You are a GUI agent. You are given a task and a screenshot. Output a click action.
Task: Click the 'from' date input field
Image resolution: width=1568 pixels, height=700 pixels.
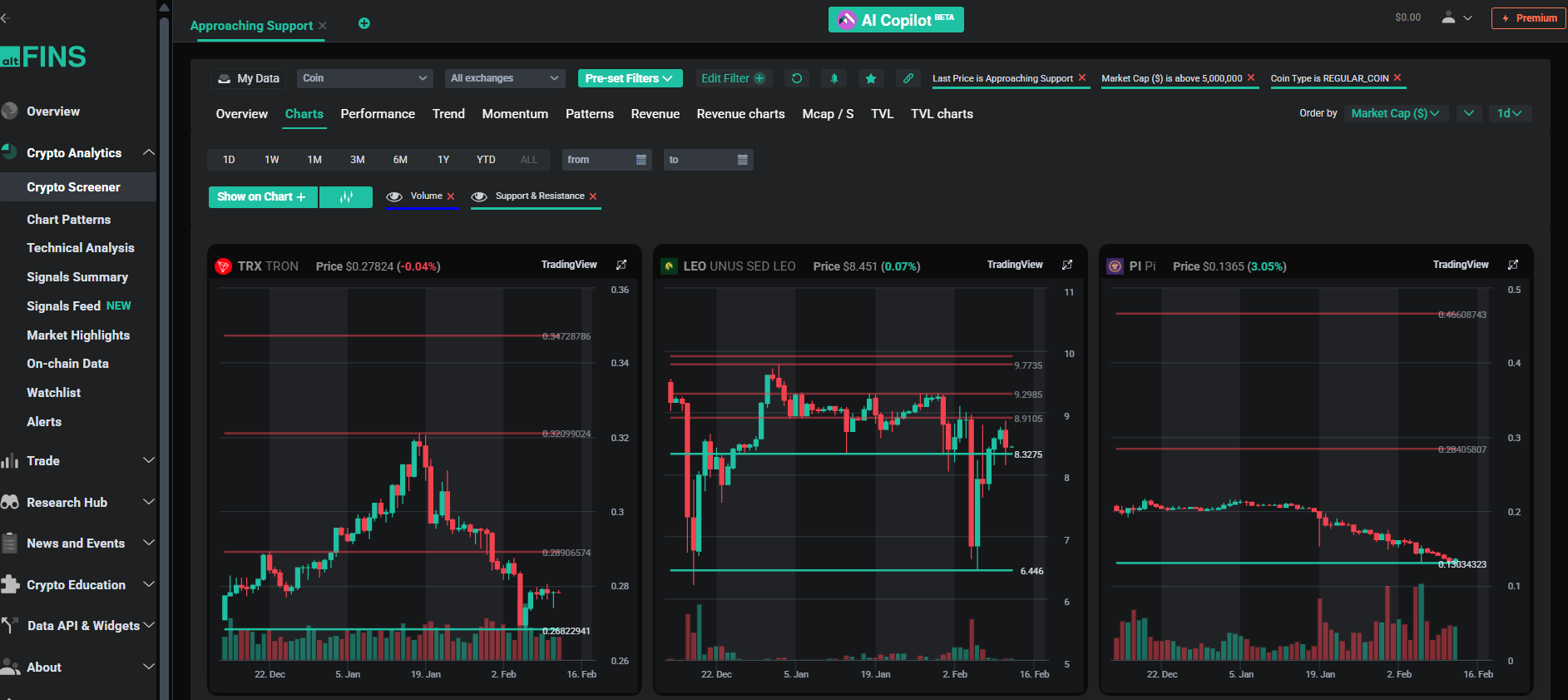(606, 160)
